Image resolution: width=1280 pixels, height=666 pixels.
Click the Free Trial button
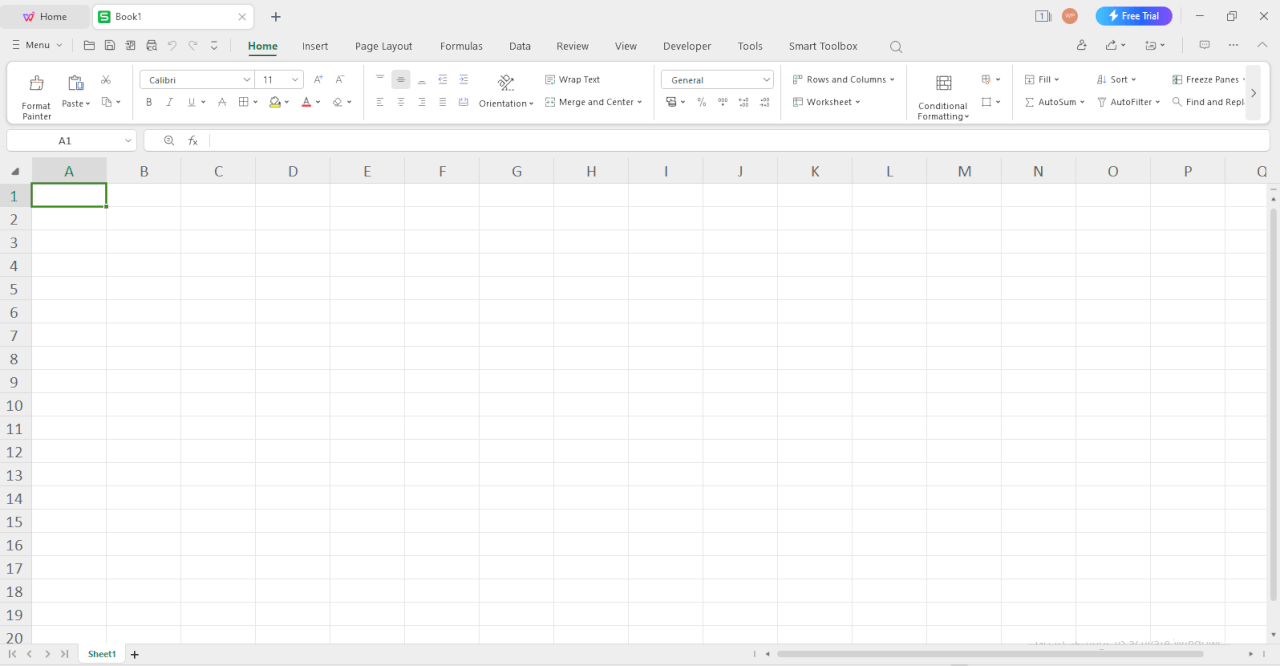[1133, 16]
